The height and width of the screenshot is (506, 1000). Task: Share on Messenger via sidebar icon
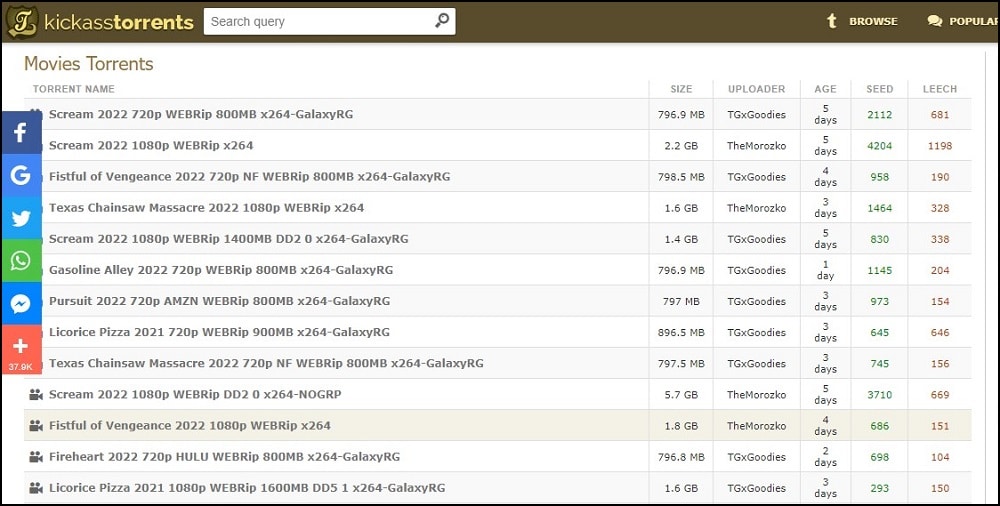[x=21, y=304]
